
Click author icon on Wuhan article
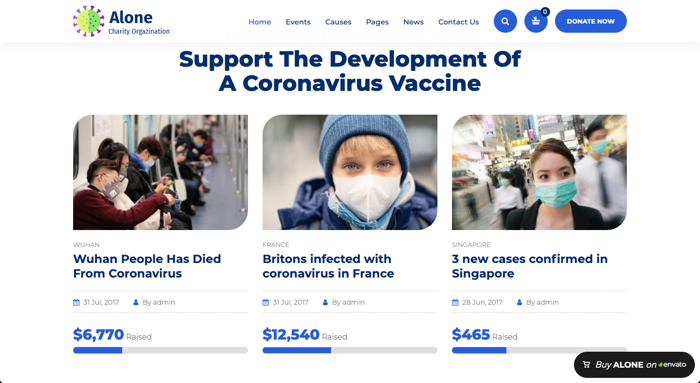[136, 302]
